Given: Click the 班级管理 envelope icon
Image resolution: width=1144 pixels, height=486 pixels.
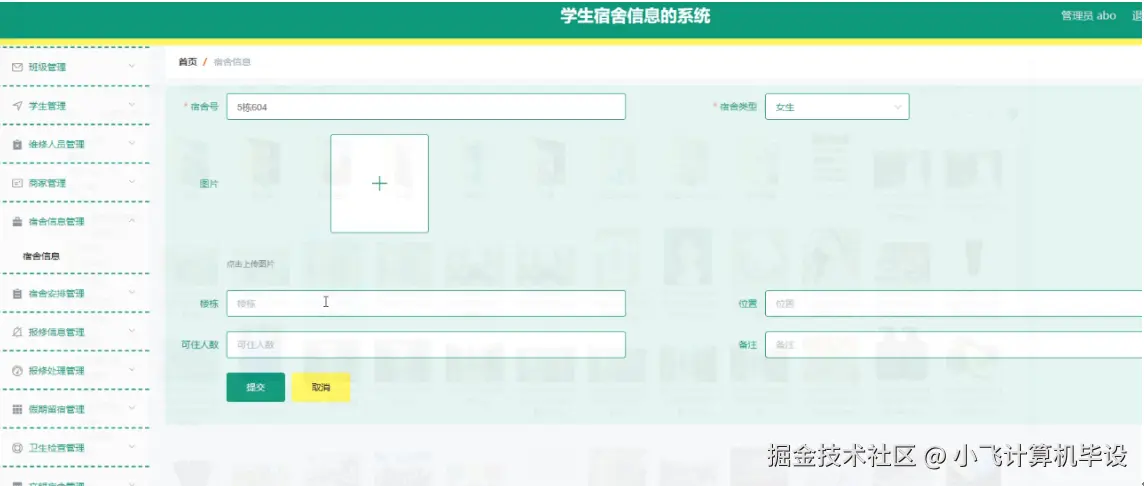Looking at the screenshot, I should click(18, 67).
